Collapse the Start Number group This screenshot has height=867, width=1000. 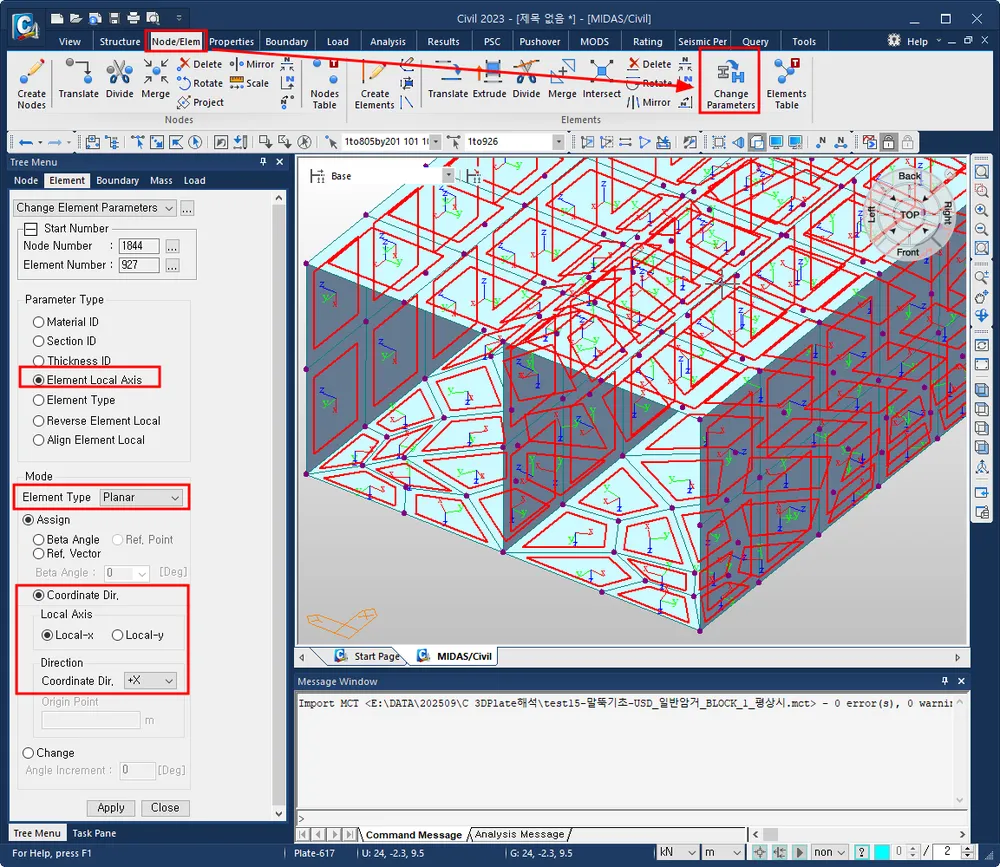(31, 228)
